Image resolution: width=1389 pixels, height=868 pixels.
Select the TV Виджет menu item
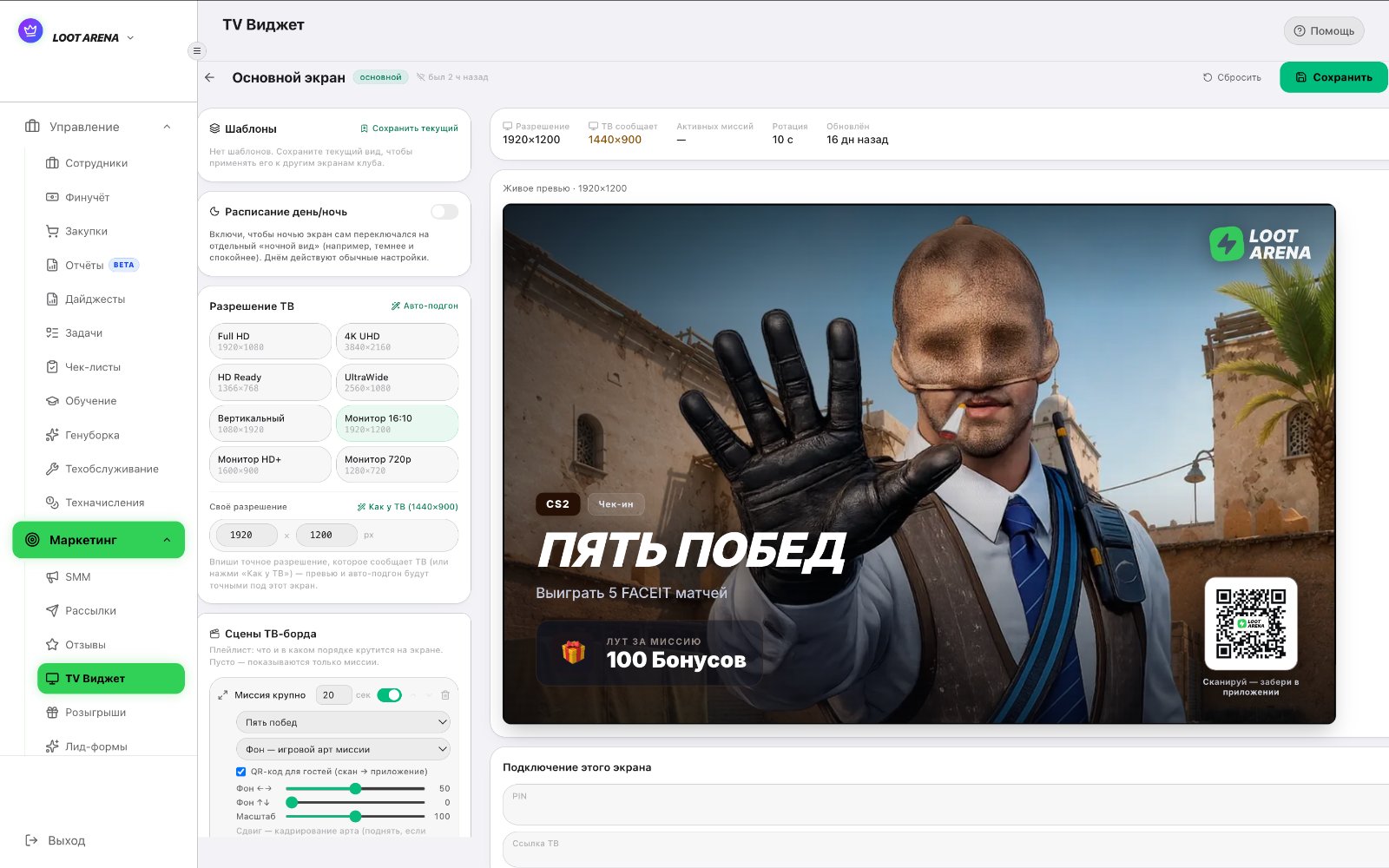111,679
